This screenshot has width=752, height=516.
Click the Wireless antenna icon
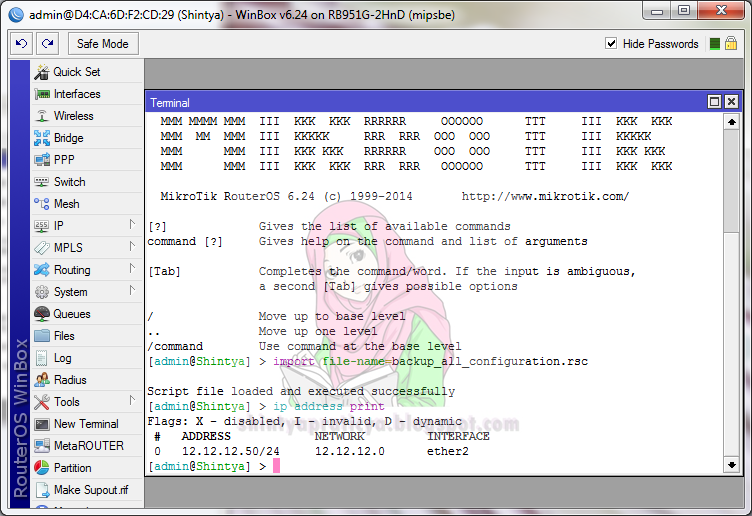[42, 116]
